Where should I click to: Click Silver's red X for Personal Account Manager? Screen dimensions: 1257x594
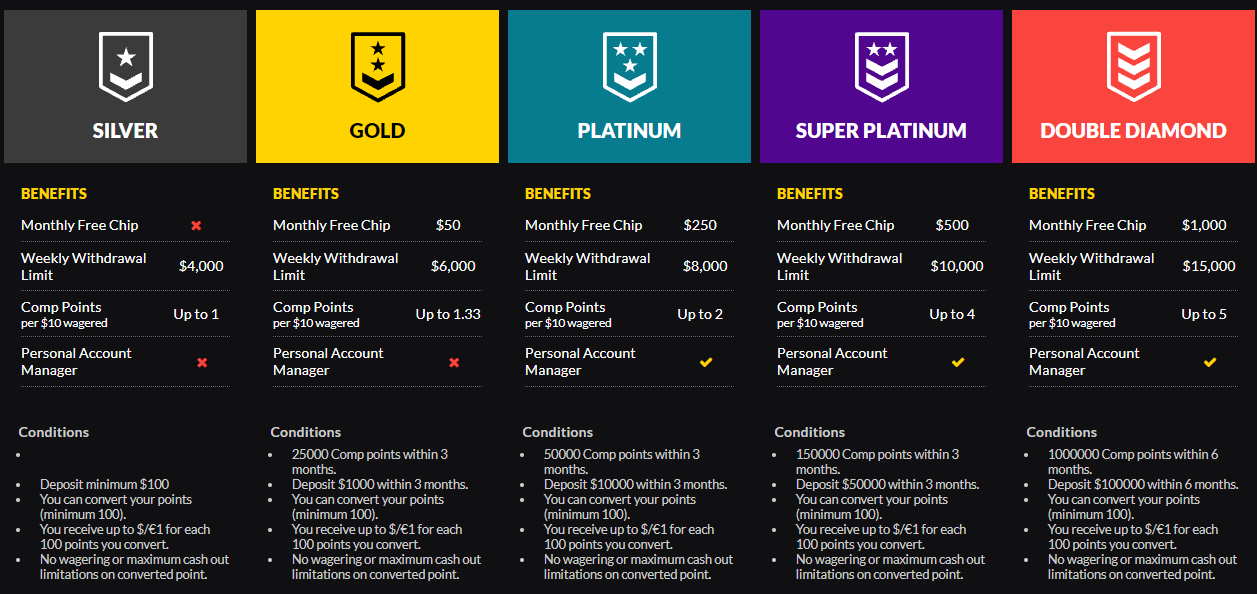pos(202,362)
